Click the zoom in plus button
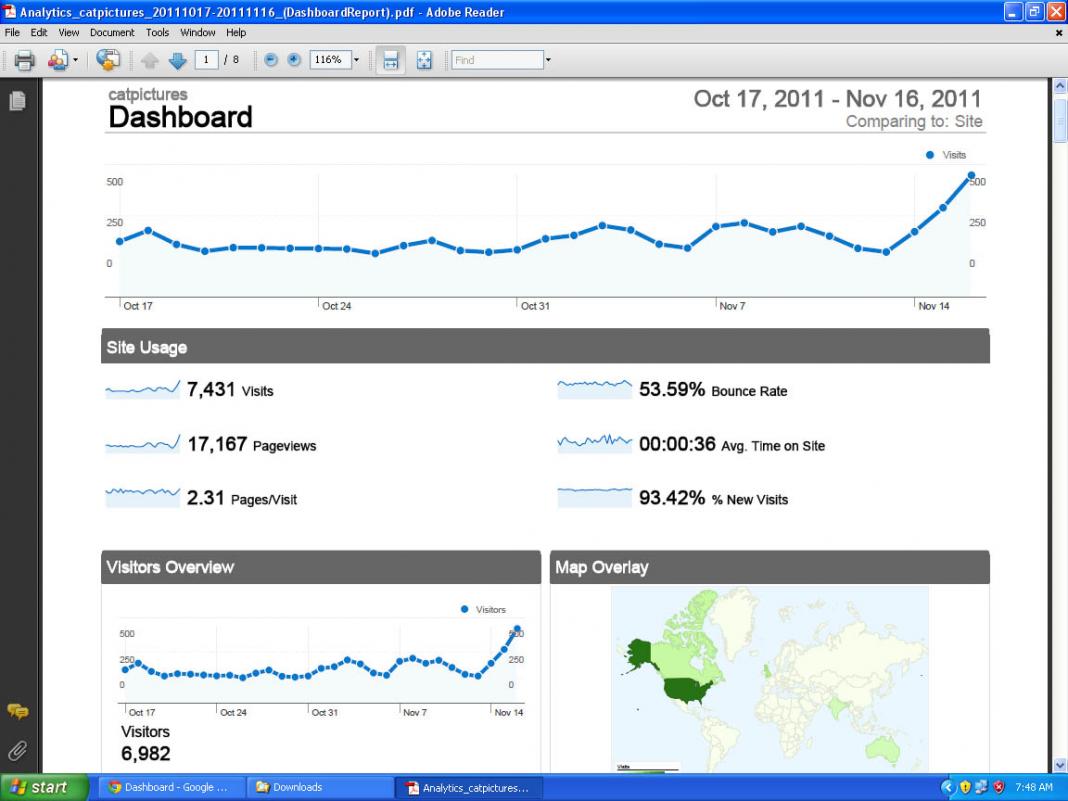1068x801 pixels. (294, 60)
